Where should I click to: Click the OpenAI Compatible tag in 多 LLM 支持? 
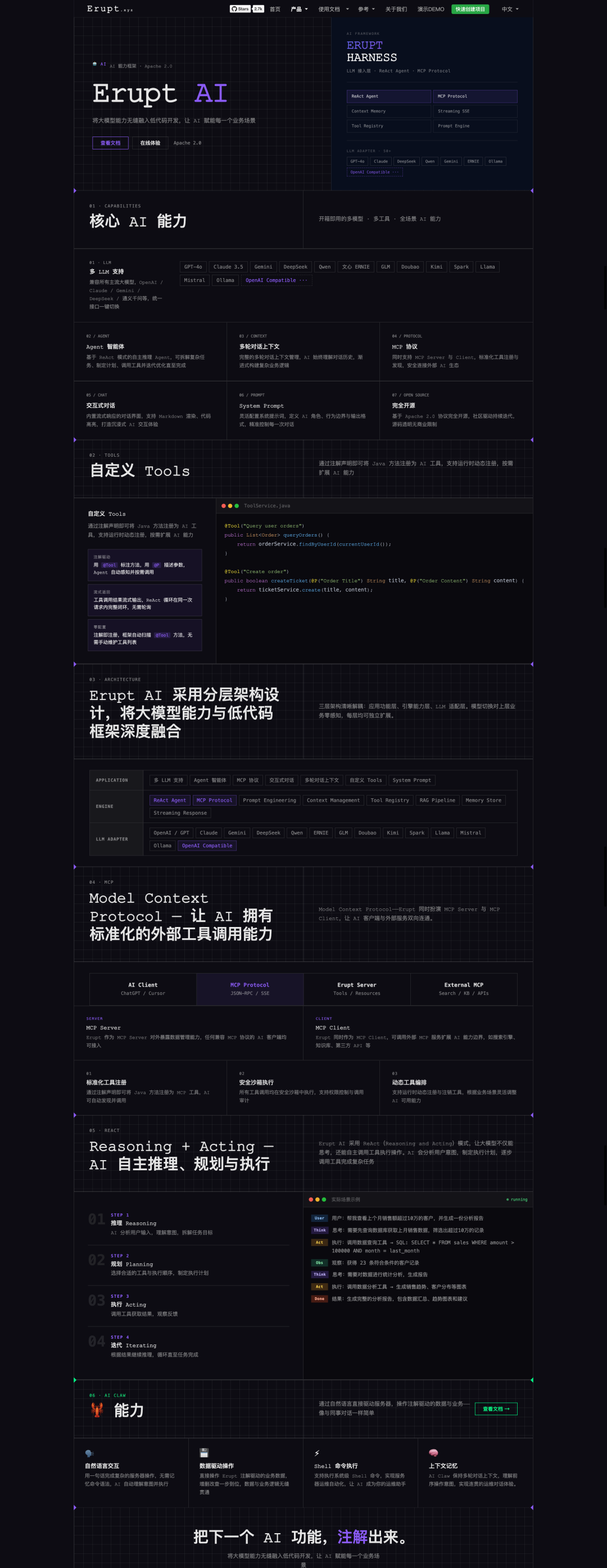tap(277, 280)
